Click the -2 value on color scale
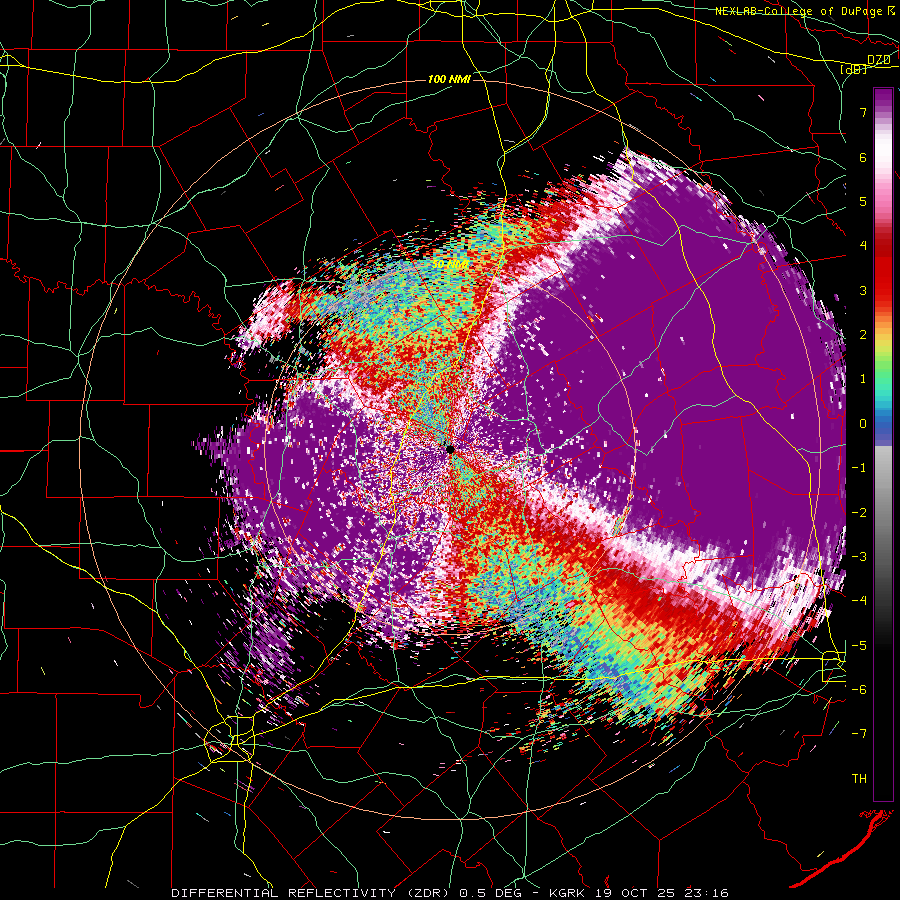The image size is (900, 900). point(859,512)
